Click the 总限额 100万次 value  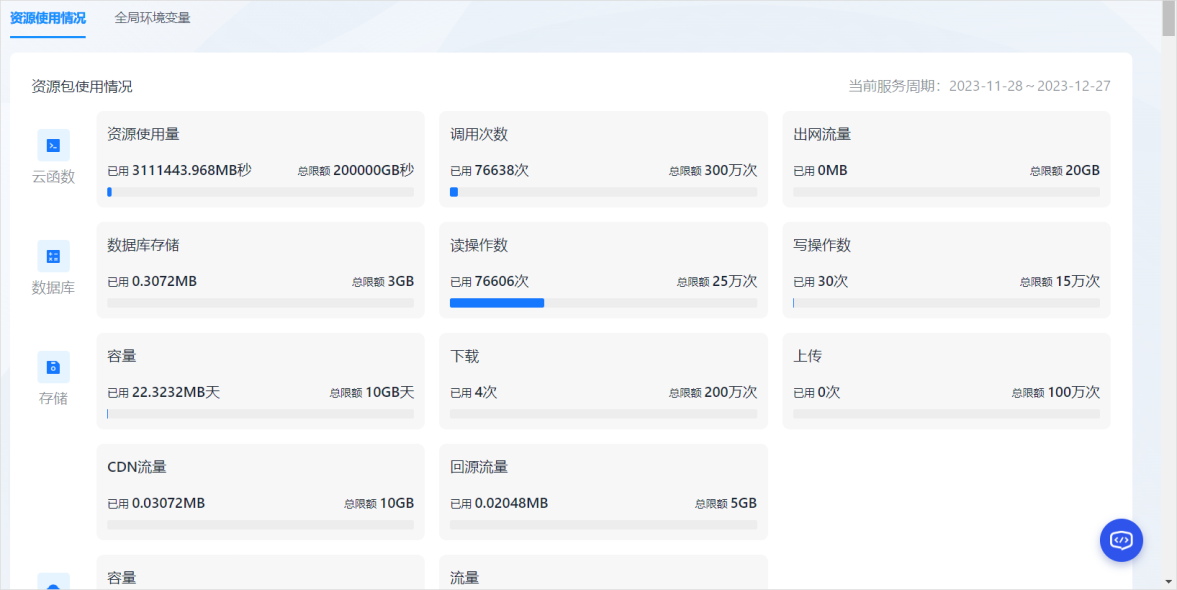point(1056,393)
